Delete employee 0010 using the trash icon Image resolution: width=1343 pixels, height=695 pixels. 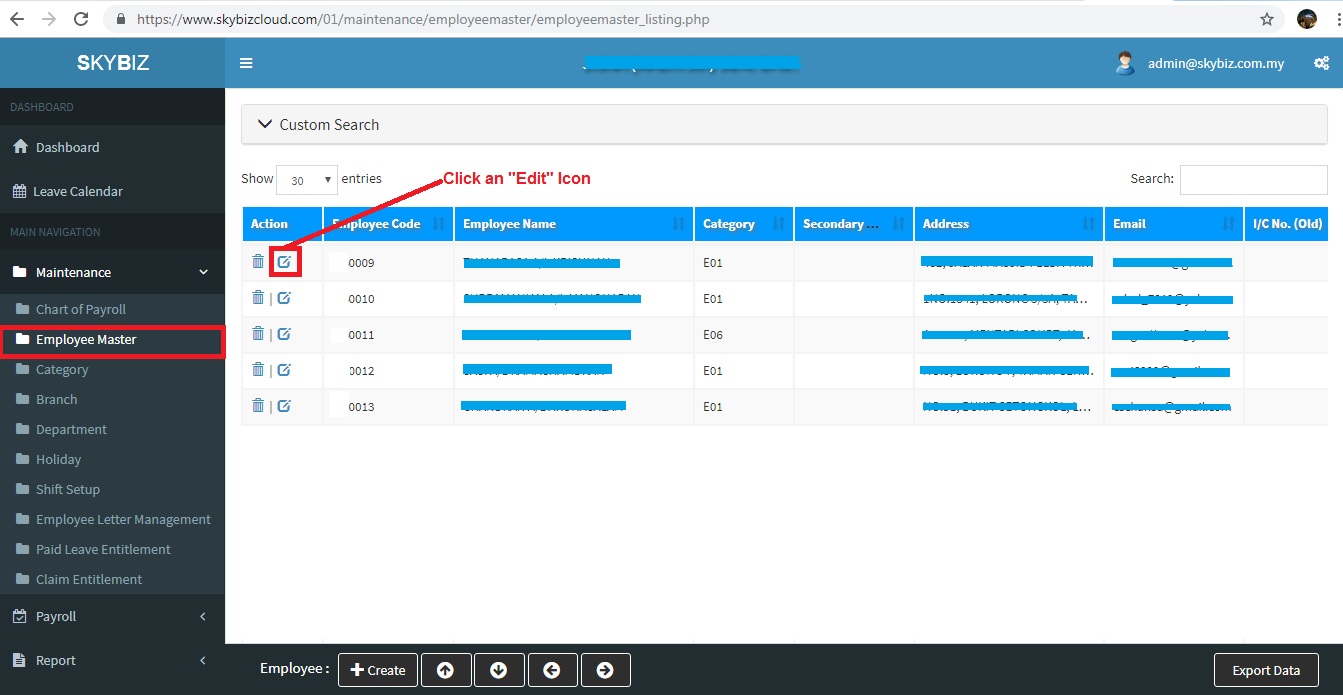258,298
